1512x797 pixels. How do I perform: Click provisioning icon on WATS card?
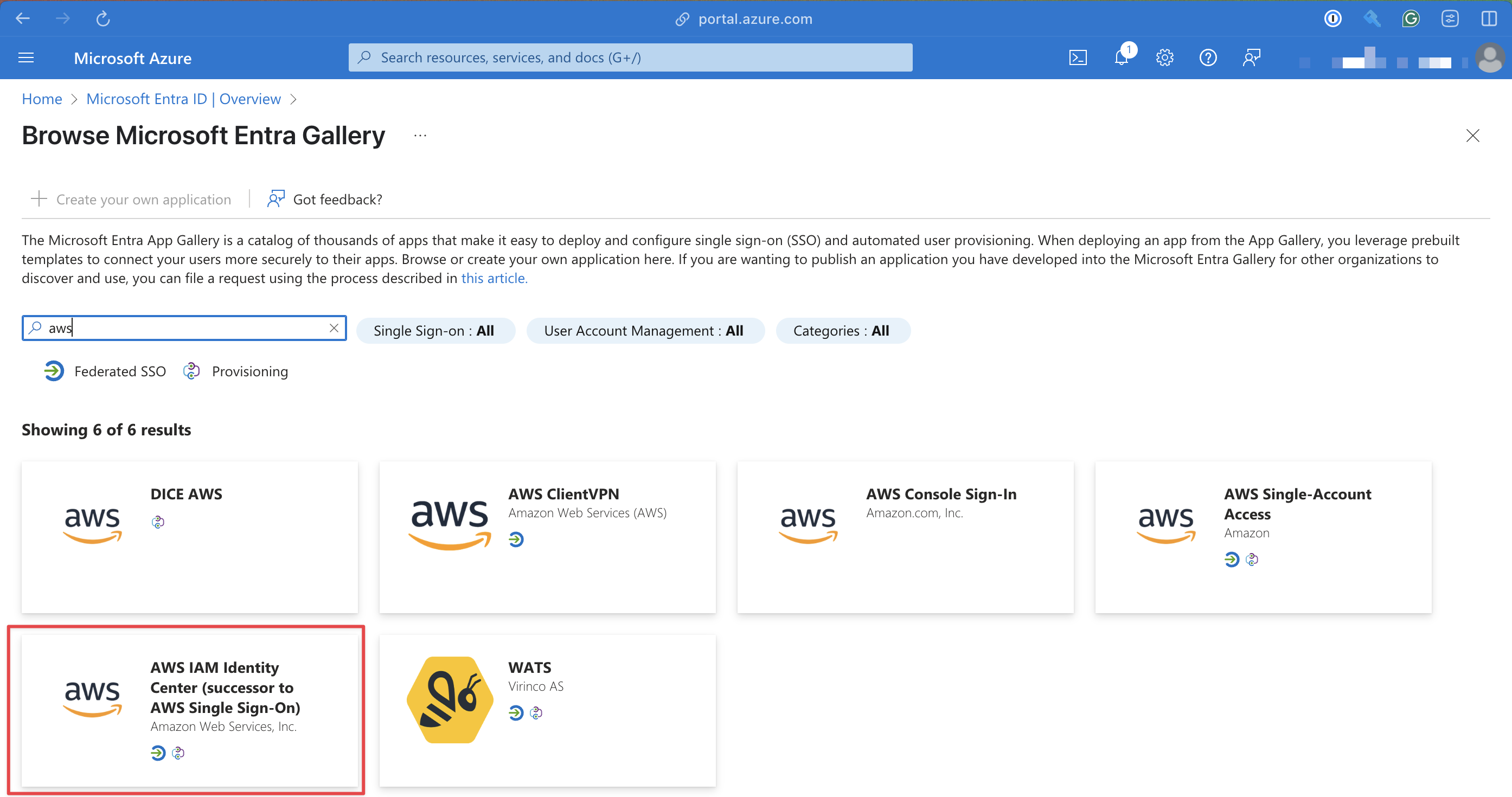point(536,712)
